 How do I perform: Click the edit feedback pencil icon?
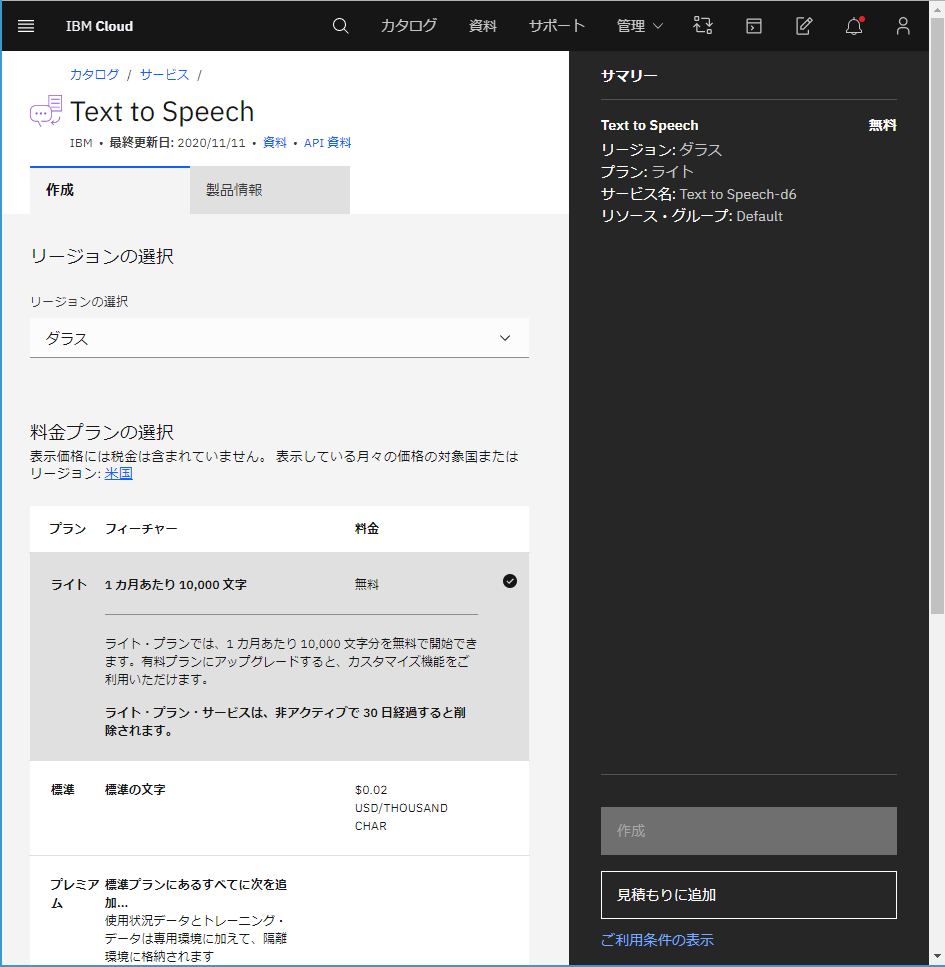(804, 26)
